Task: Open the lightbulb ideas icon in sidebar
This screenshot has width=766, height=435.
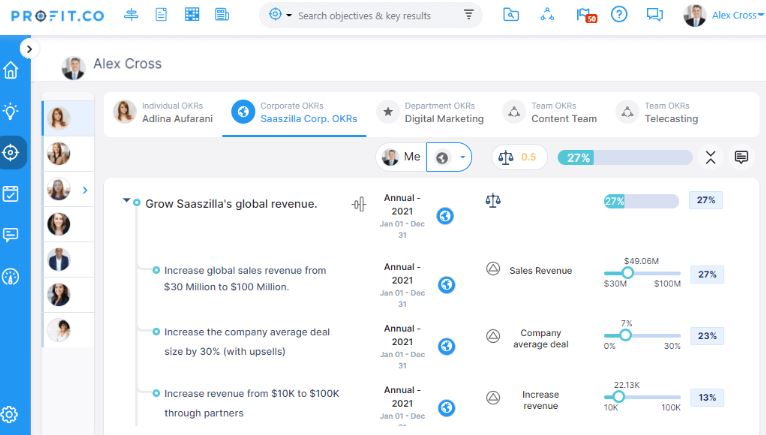Action: coord(11,111)
